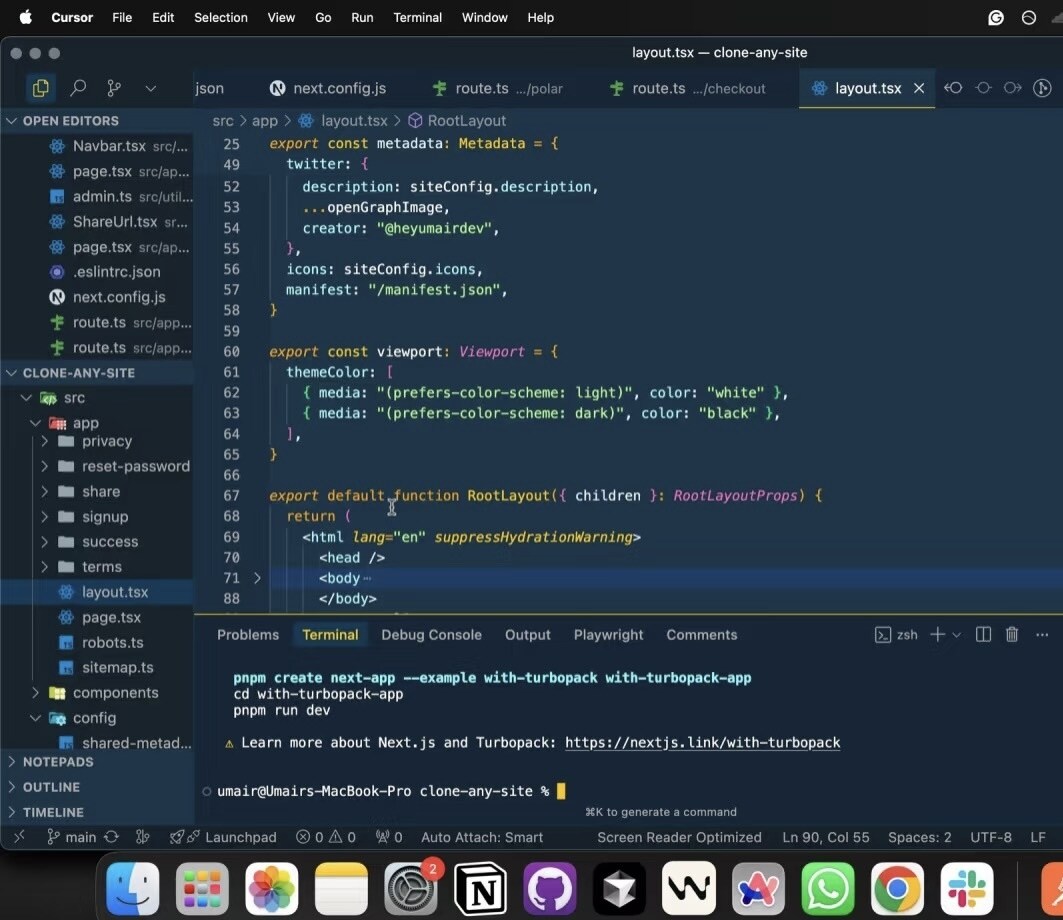Split the terminal panel
The image size is (1063, 920).
pos(983,635)
